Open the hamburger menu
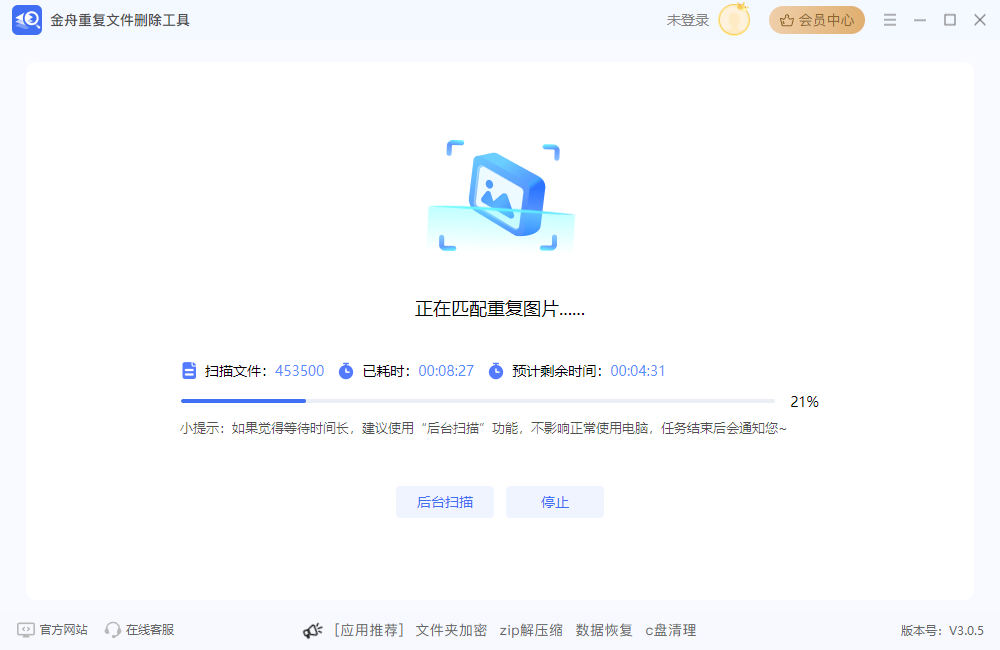The height and width of the screenshot is (650, 1000). 889,19
